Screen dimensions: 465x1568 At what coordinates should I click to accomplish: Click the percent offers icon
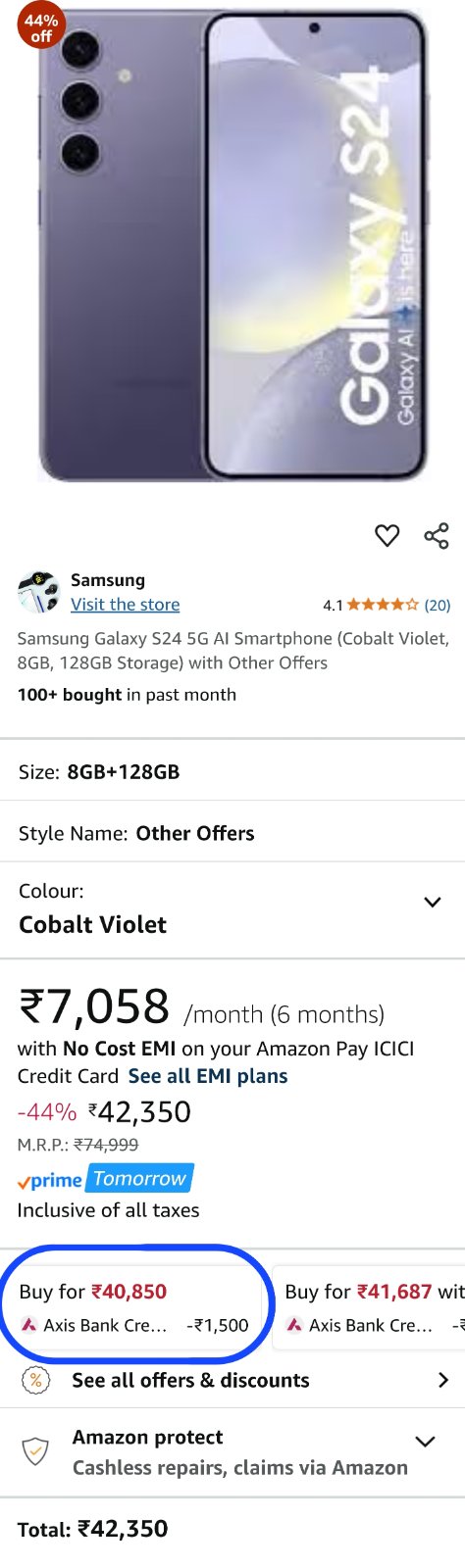pyautogui.click(x=35, y=1380)
